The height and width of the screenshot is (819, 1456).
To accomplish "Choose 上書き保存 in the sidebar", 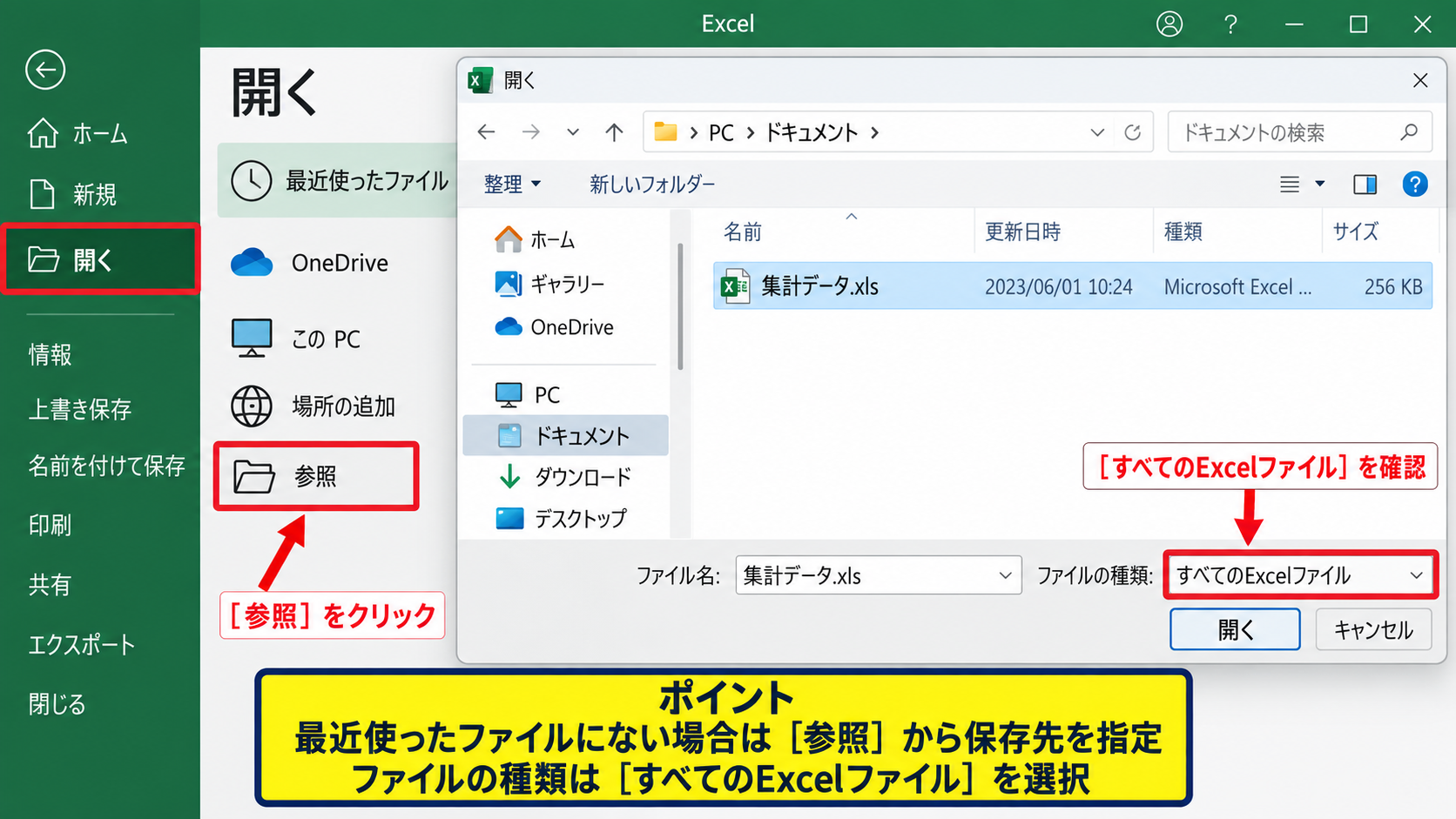I will (x=79, y=409).
